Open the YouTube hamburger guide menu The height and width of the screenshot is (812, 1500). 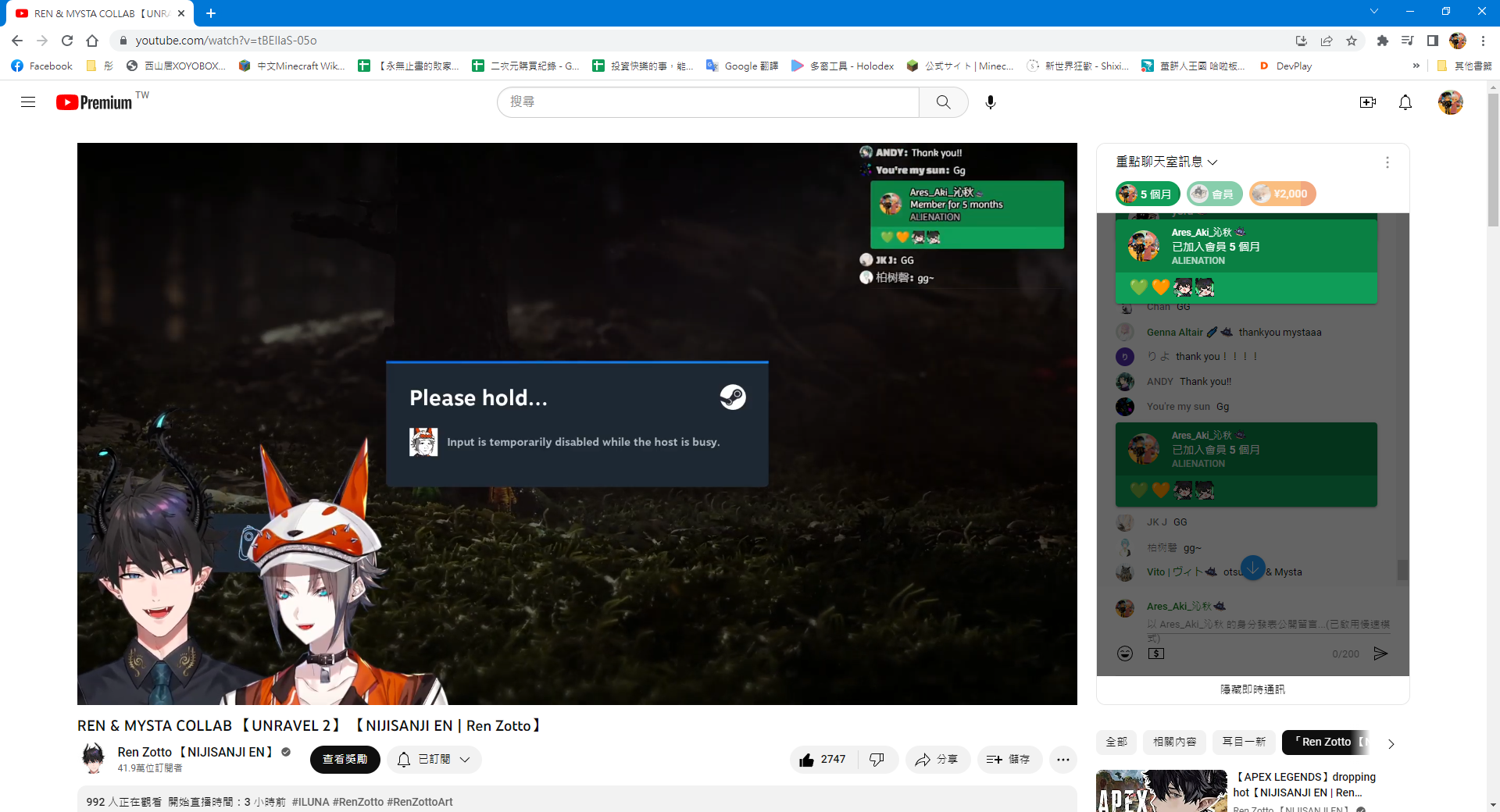(28, 102)
